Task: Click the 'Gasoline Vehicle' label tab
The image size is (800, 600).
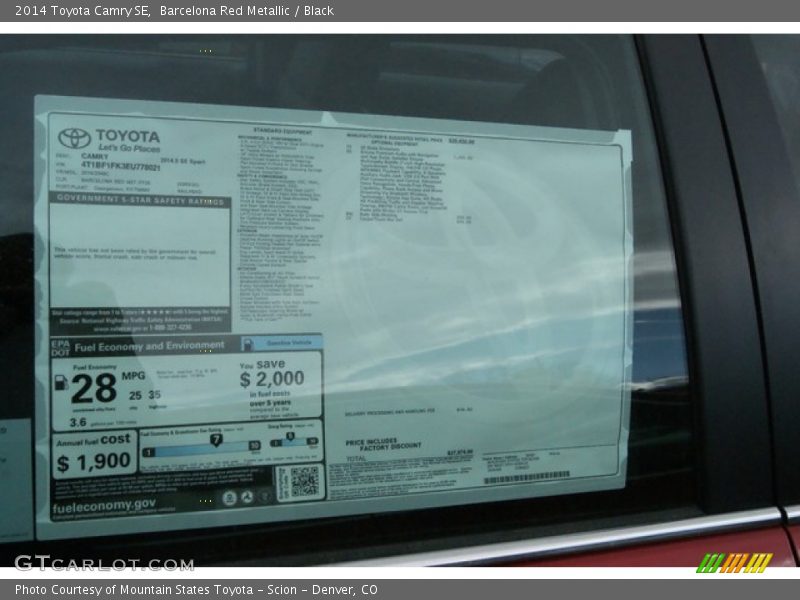Action: [289, 343]
